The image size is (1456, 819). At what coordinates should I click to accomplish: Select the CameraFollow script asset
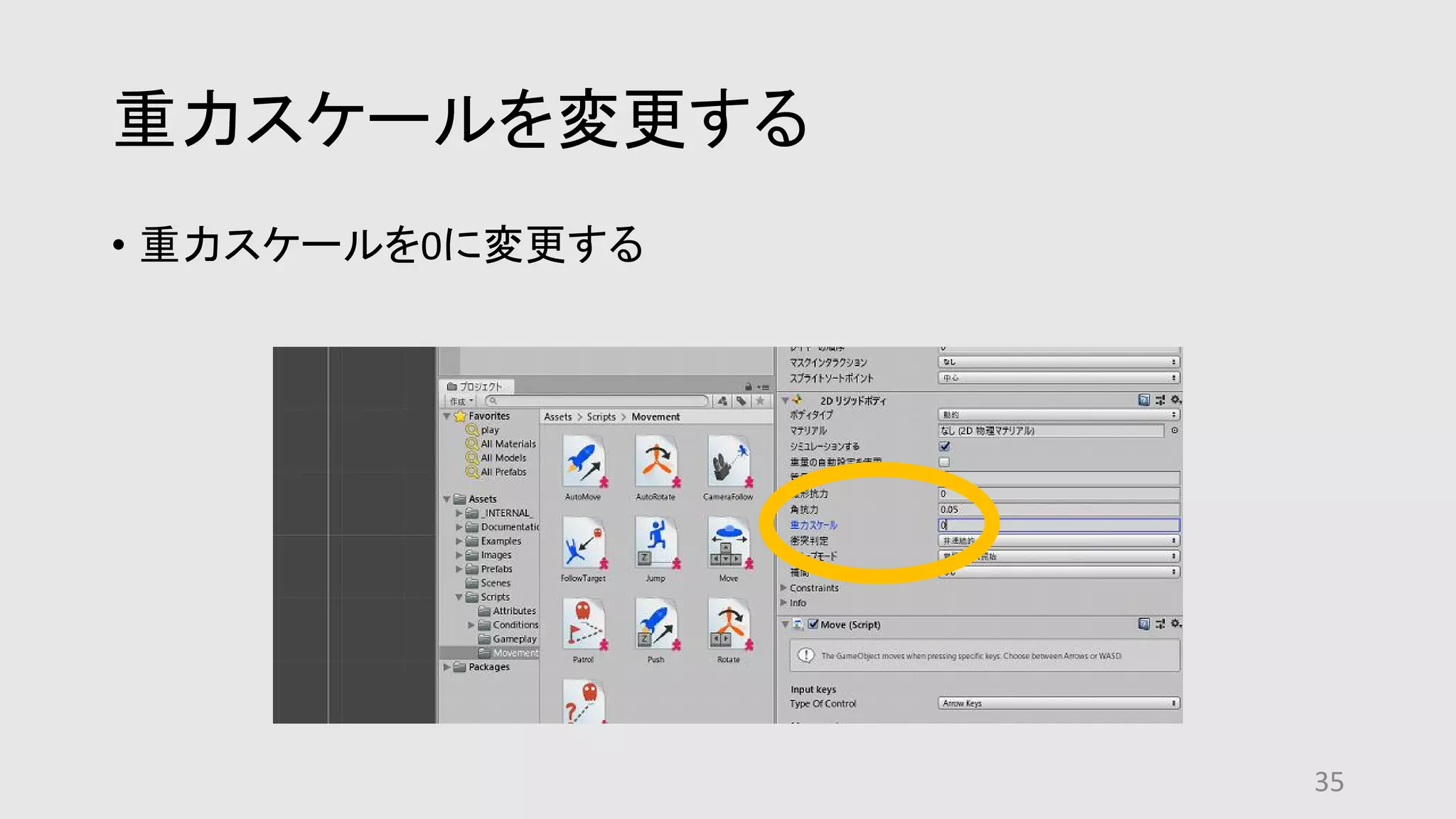(728, 467)
